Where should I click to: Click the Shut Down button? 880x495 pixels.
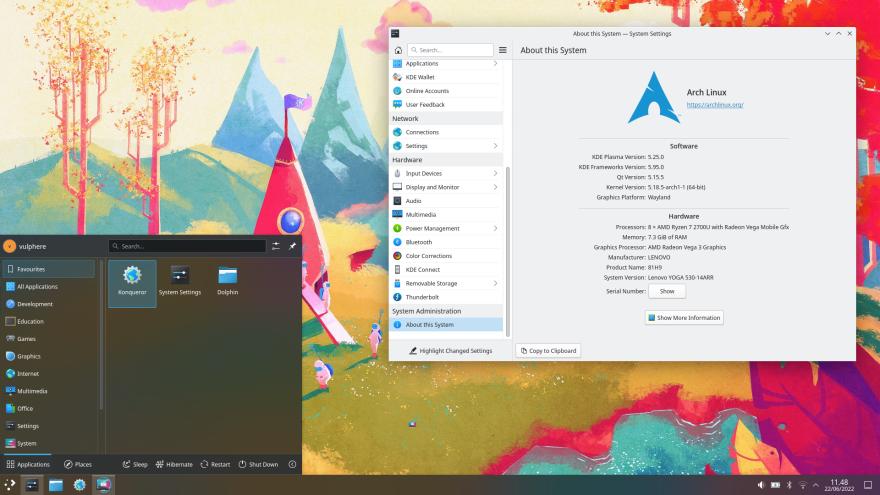(258, 464)
